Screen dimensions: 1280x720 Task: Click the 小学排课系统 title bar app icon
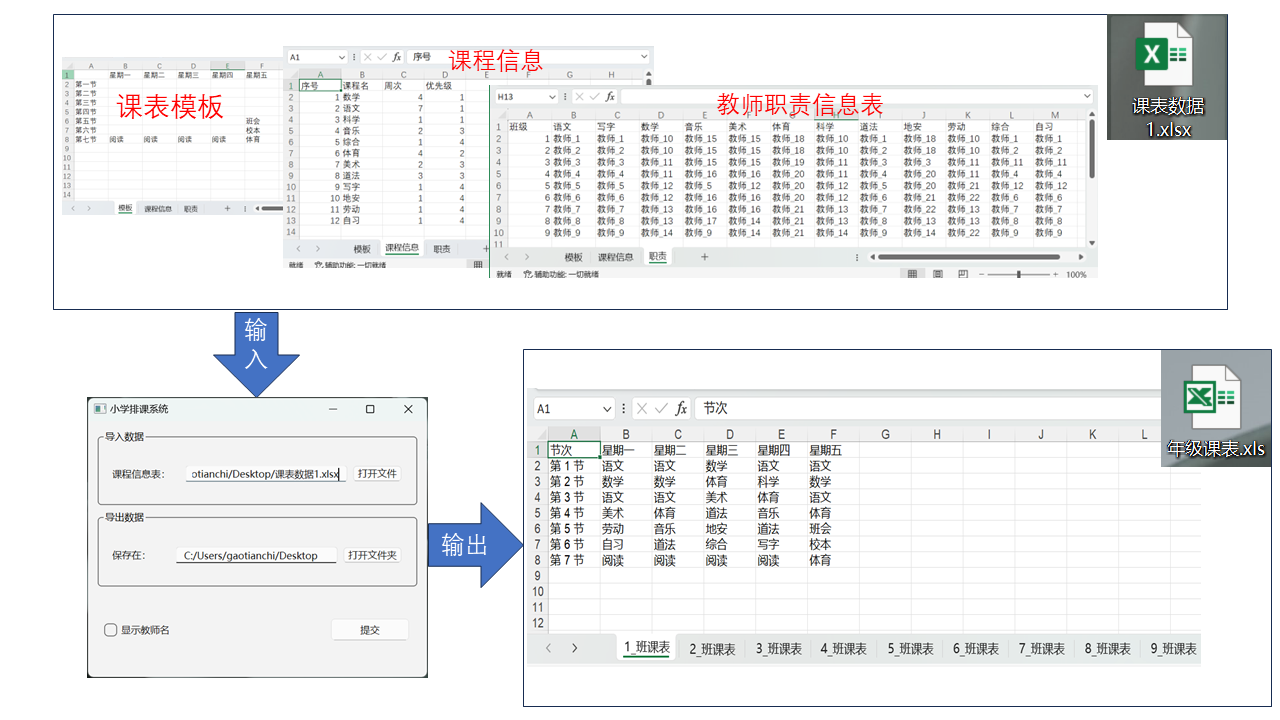coord(100,409)
